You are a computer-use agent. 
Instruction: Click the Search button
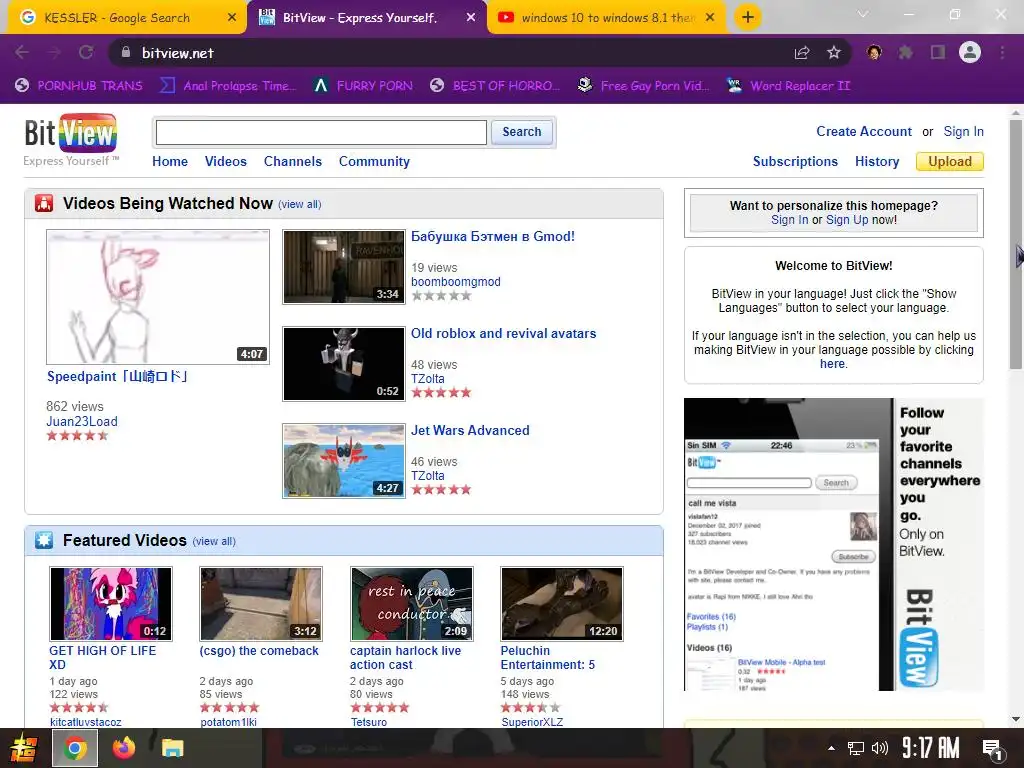522,132
